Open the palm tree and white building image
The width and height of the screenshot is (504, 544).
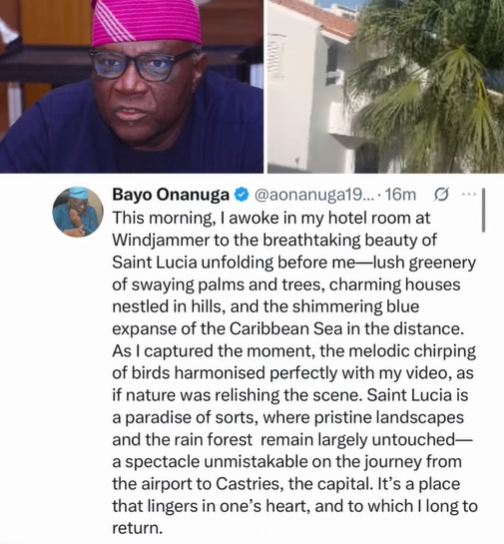click(386, 86)
